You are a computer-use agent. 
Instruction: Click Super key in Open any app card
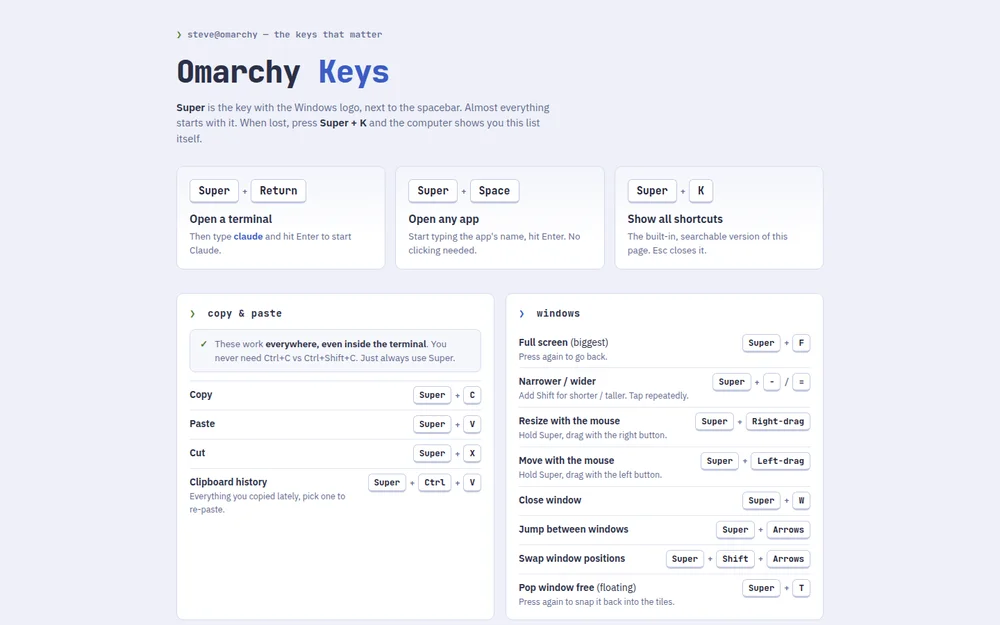[433, 191]
